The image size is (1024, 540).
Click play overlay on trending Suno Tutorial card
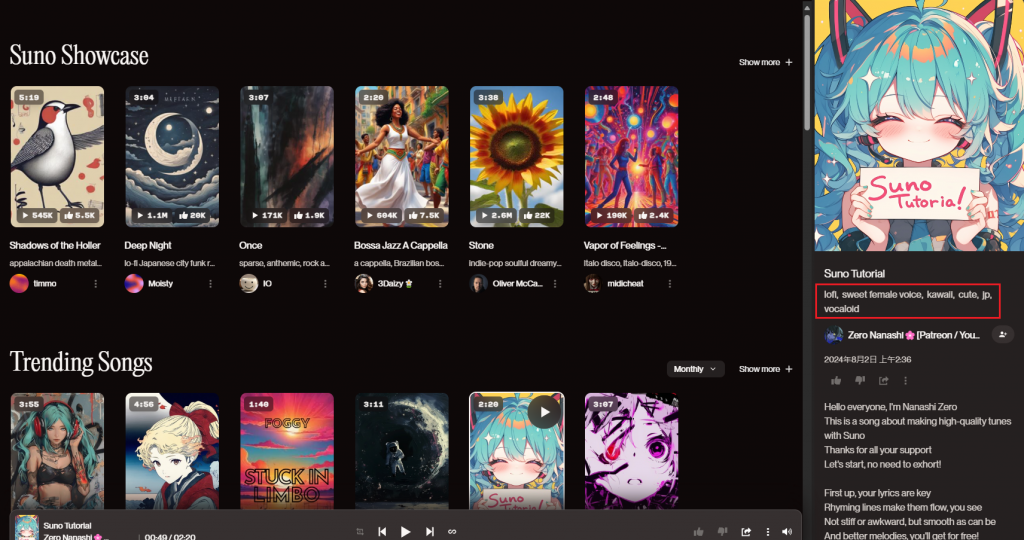(545, 412)
